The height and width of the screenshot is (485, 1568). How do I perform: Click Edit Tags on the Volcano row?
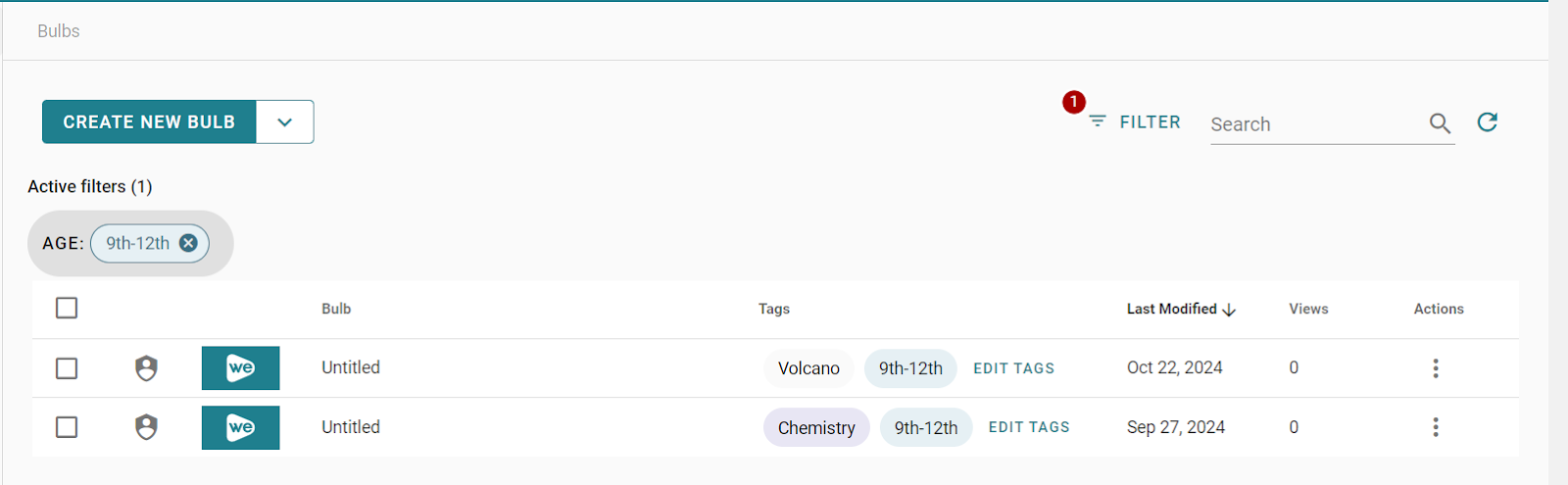(1013, 368)
